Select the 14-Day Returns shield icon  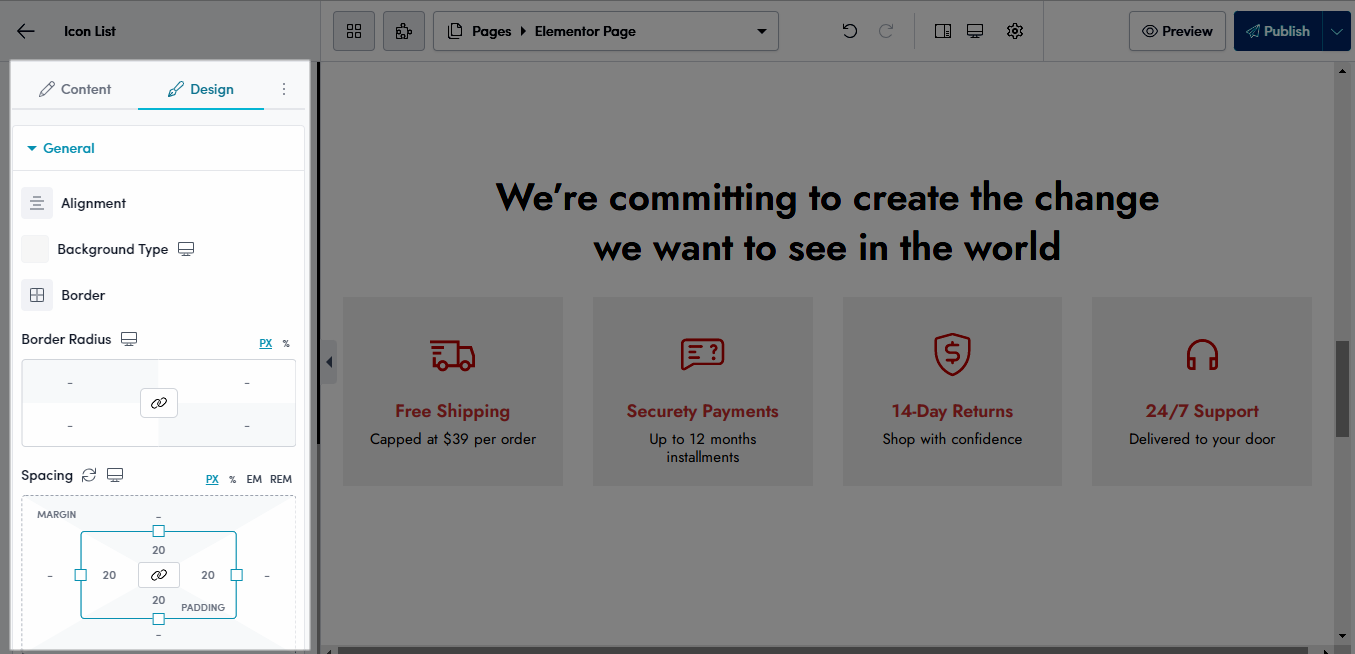click(953, 355)
